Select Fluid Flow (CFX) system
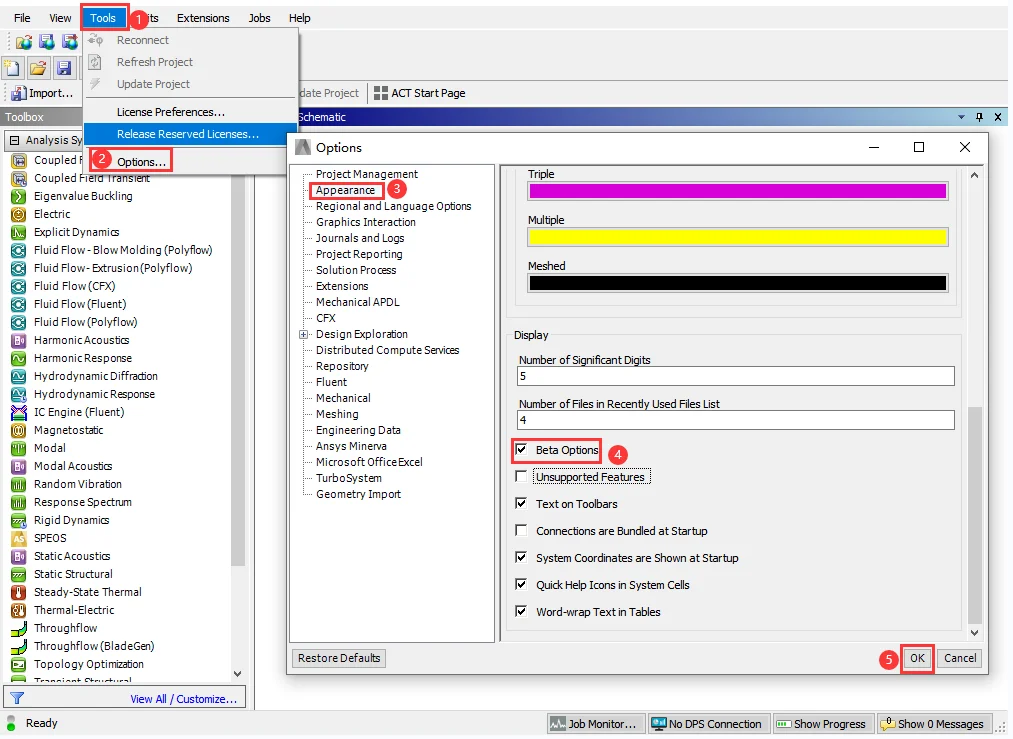This screenshot has width=1013, height=739. 74,286
